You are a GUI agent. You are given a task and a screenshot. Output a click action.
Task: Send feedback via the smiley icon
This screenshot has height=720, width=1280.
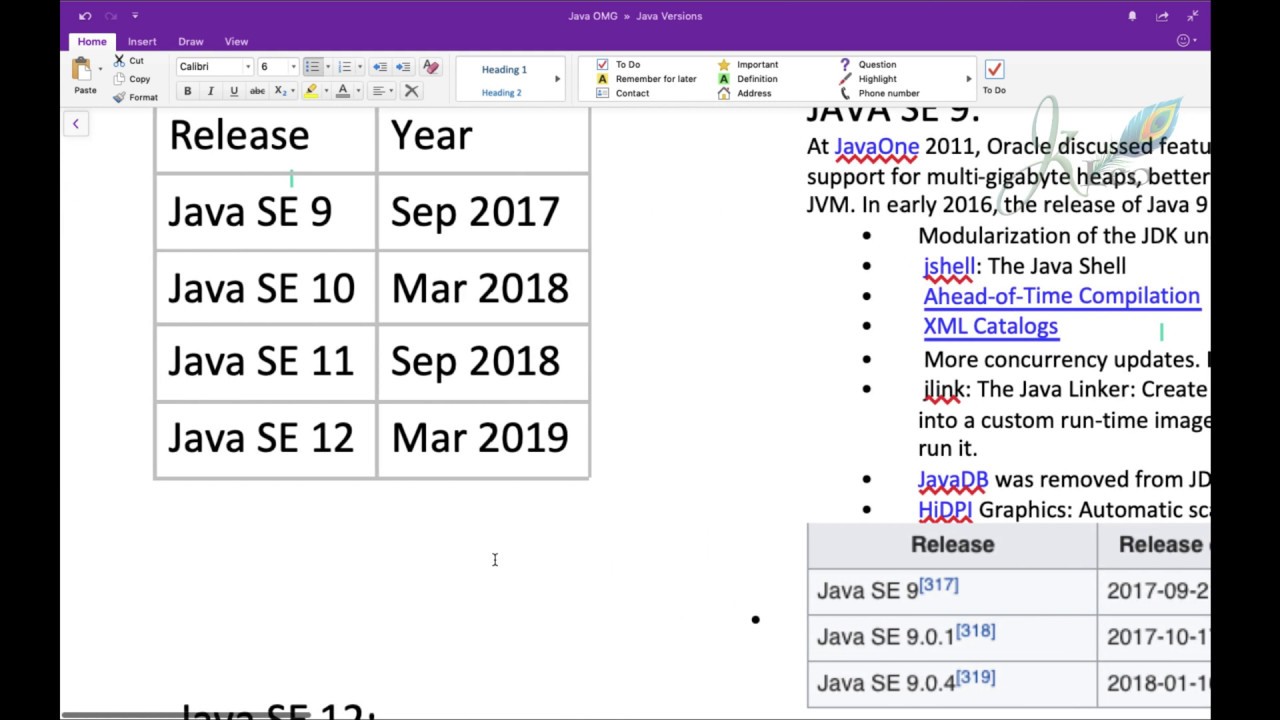pyautogui.click(x=1185, y=41)
